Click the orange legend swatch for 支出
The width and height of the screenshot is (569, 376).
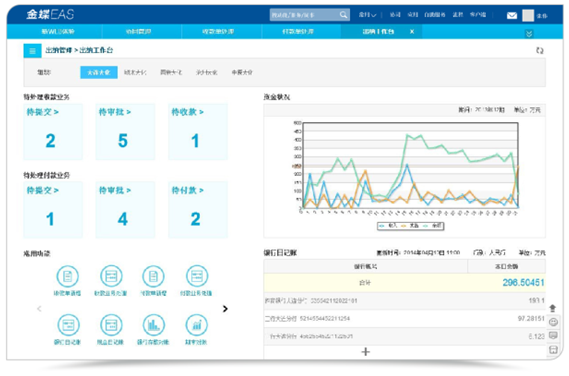(x=403, y=226)
